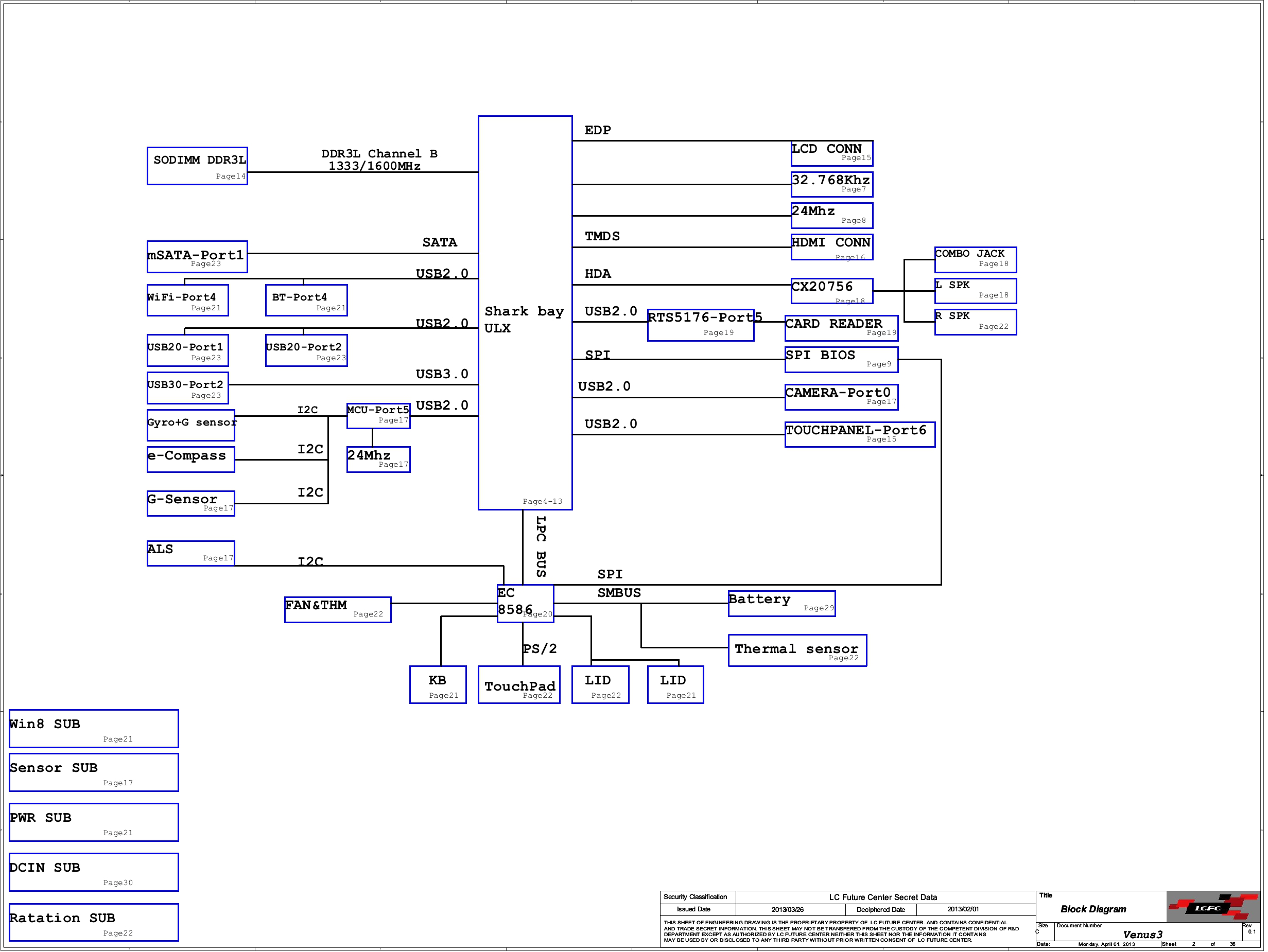The width and height of the screenshot is (1268, 952).
Task: Select the MCU-Port5 block
Action: [x=379, y=417]
